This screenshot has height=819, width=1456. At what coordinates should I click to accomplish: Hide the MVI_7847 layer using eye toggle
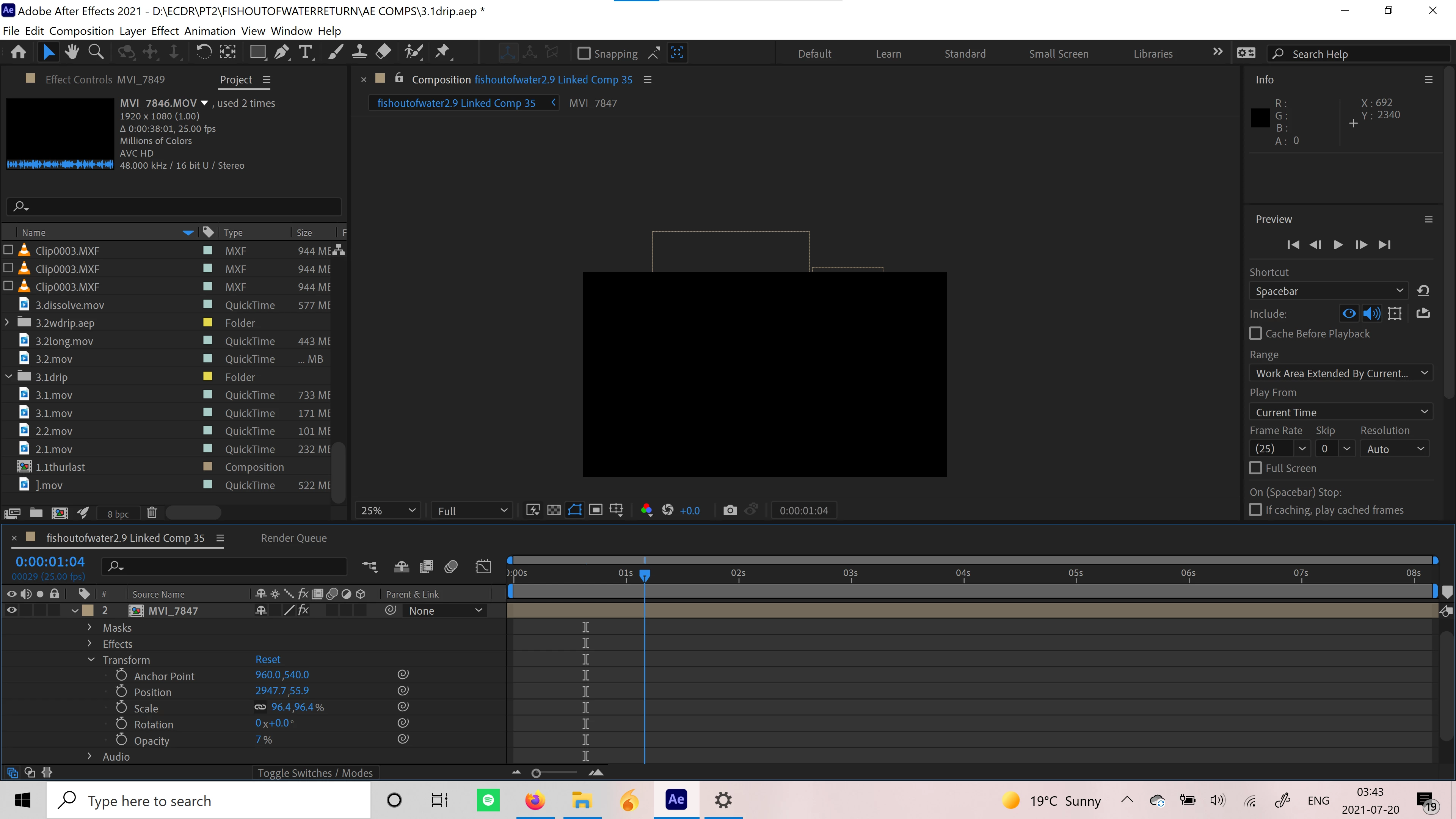[x=11, y=610]
